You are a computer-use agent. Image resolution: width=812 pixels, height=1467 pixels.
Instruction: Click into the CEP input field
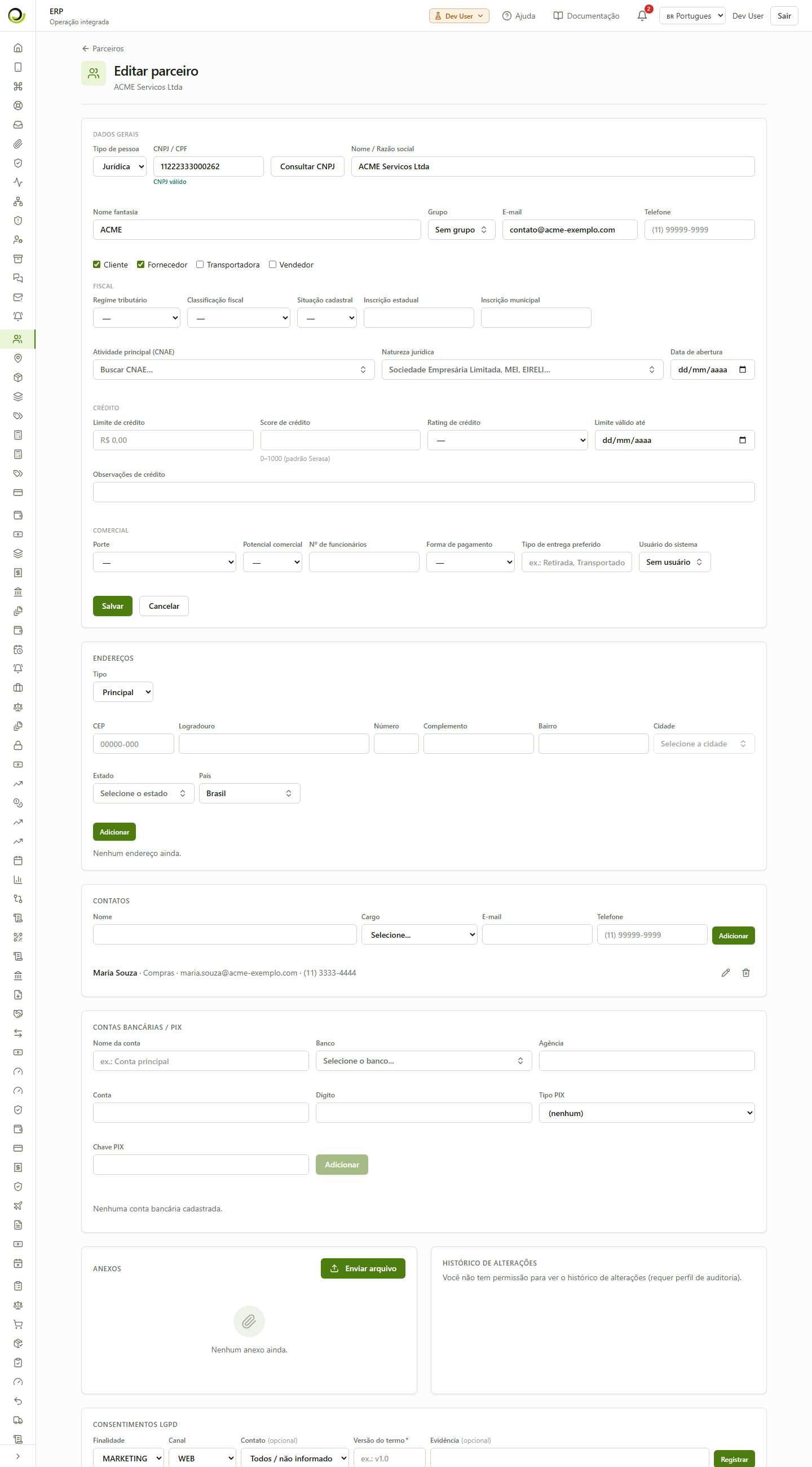(134, 744)
